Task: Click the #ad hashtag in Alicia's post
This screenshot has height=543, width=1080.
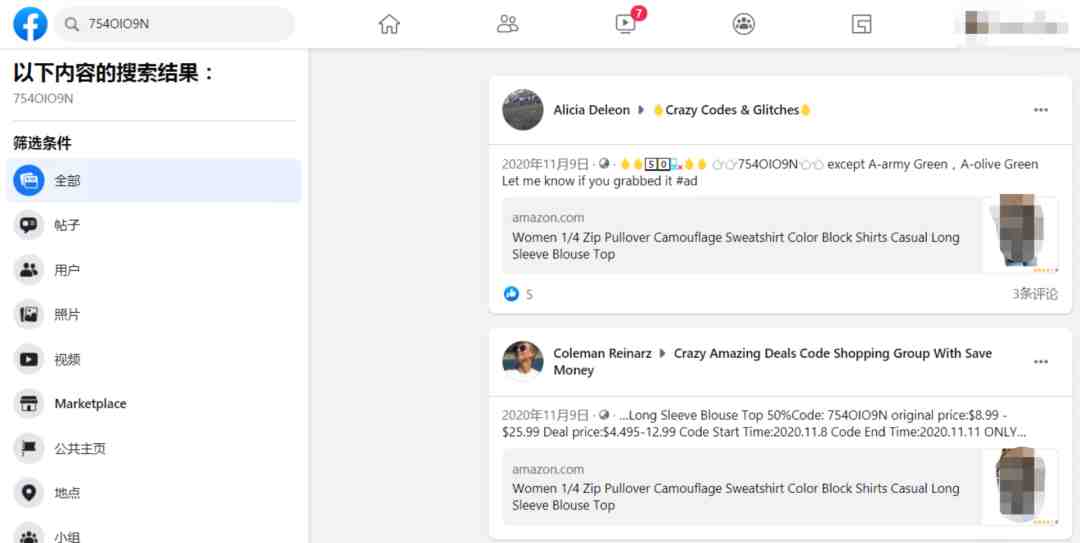Action: pos(686,181)
